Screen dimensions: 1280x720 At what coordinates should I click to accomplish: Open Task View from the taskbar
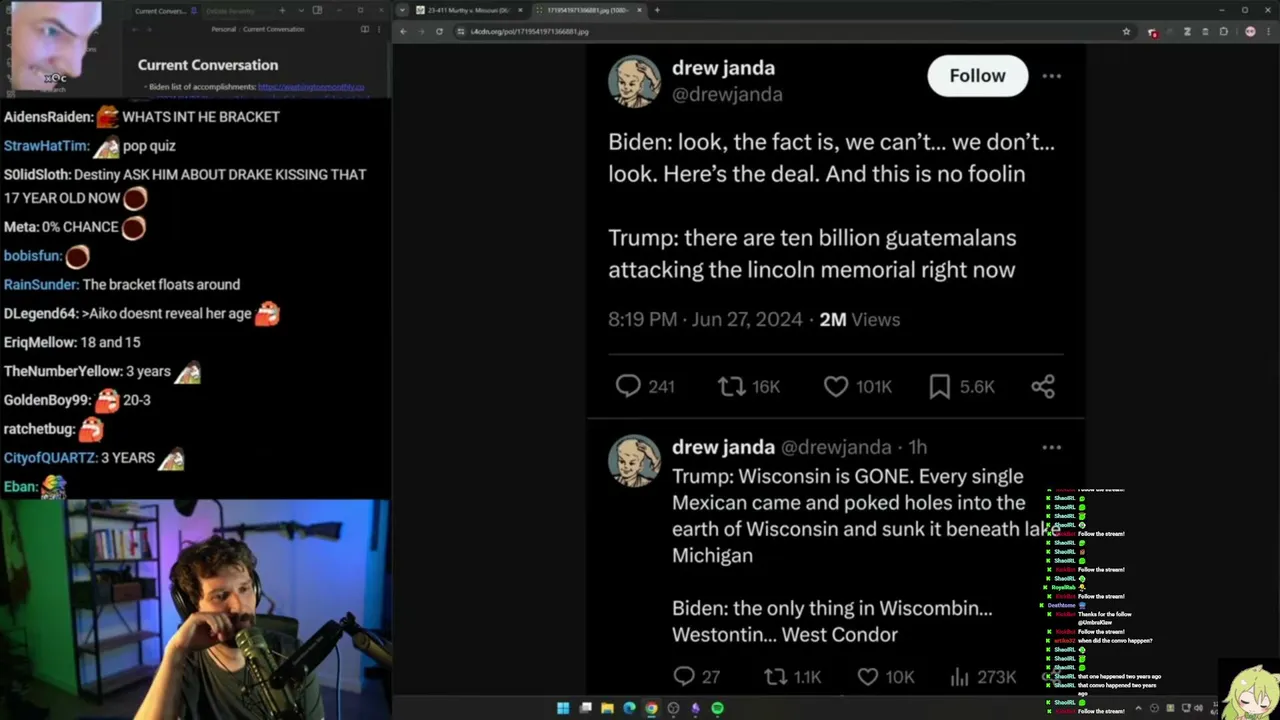tap(585, 708)
